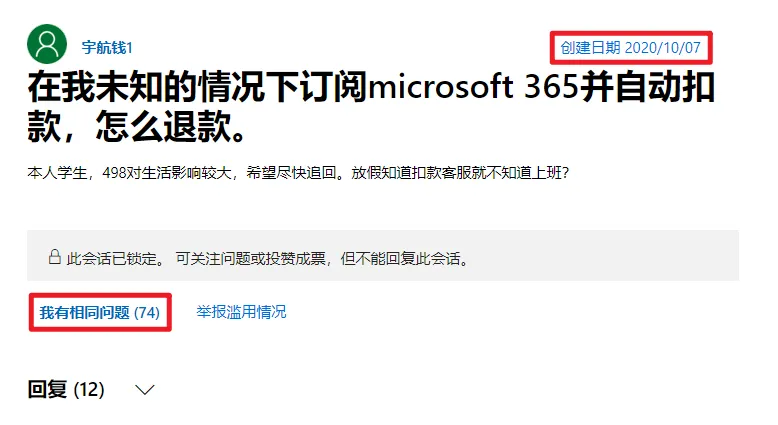This screenshot has height=425, width=778.
Task: Click the 创建日期 label text
Action: pos(590,48)
